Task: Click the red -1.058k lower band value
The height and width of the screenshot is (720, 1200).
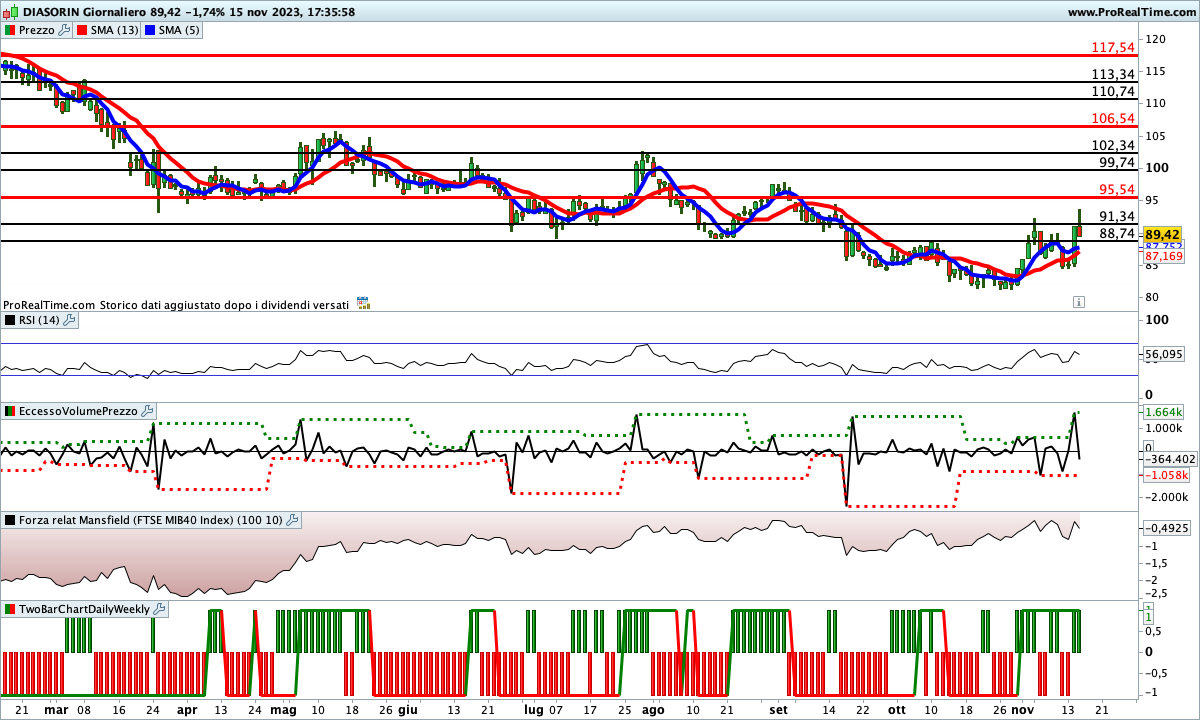Action: pyautogui.click(x=1165, y=475)
